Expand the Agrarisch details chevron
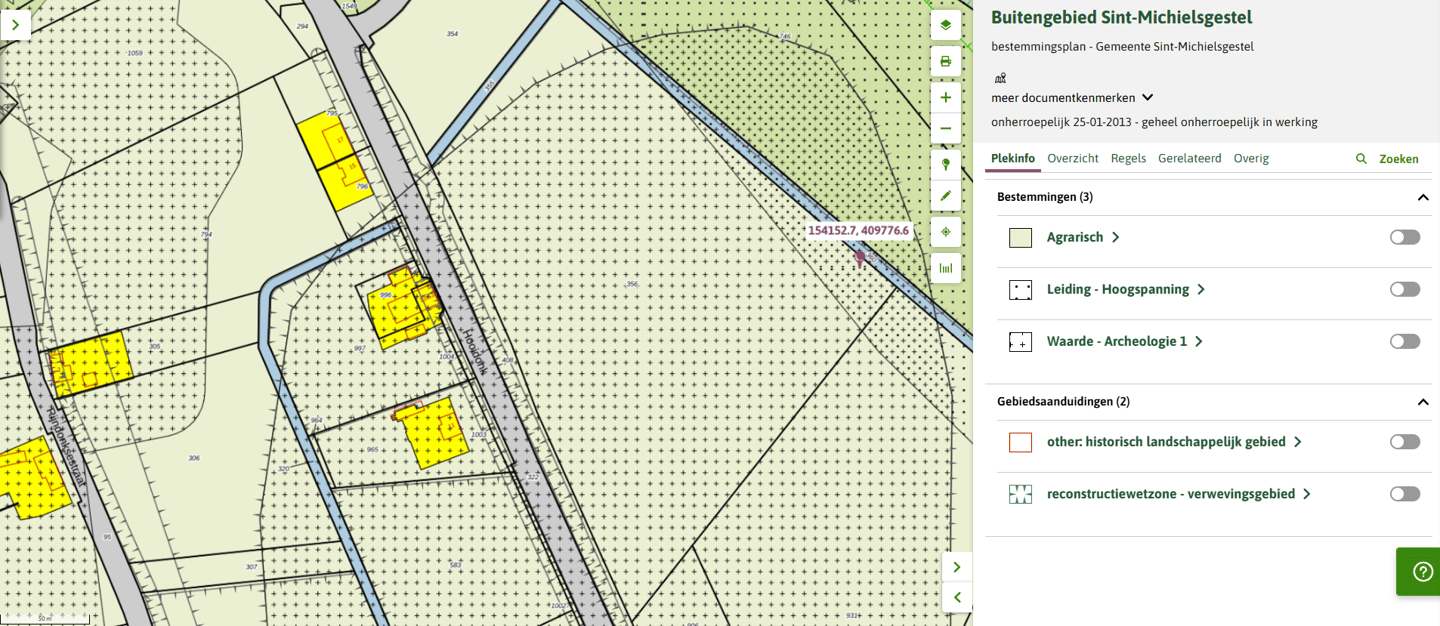Viewport: 1440px width, 626px height. tap(1116, 238)
